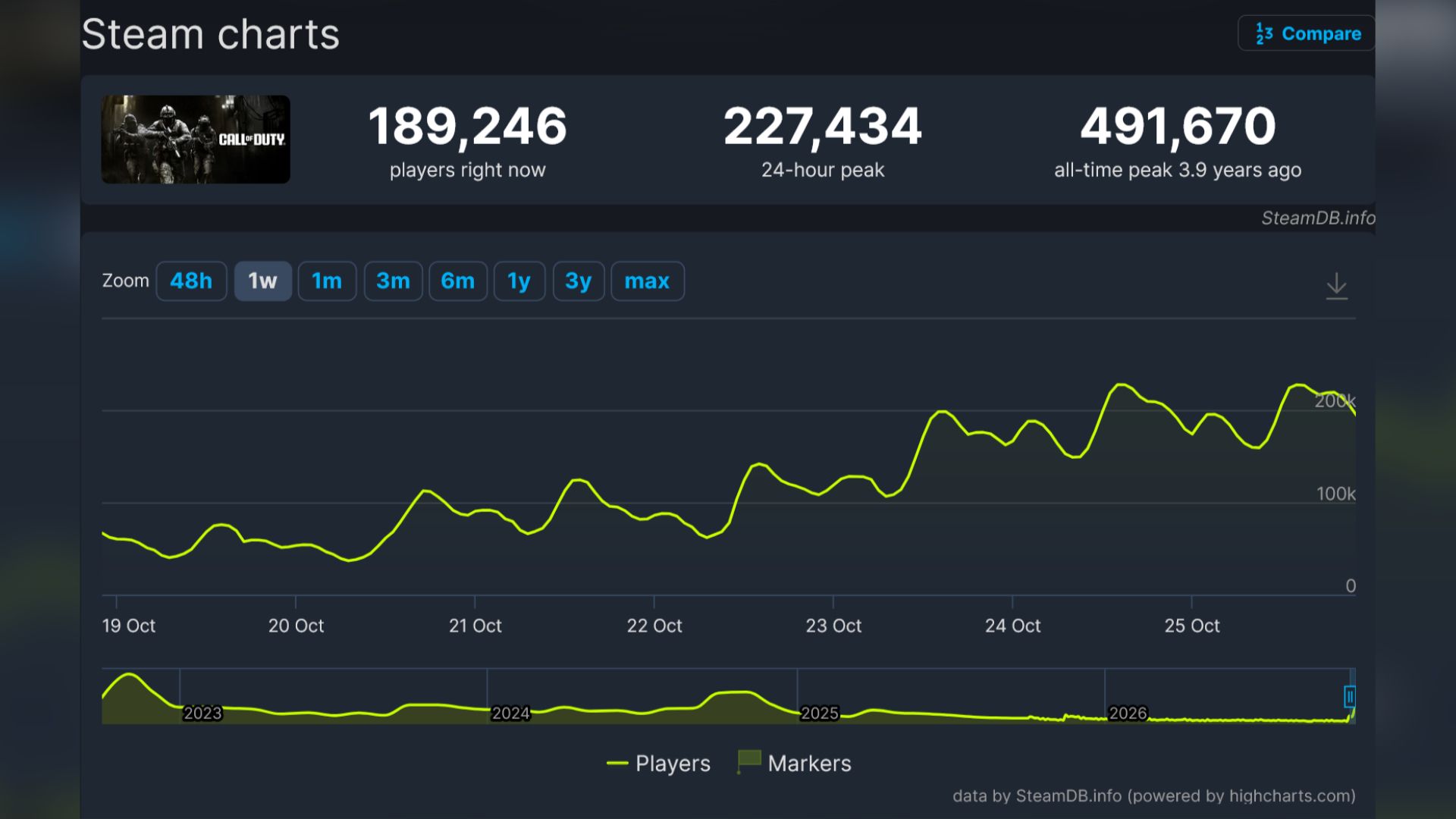Choose the 3m zoom range
The width and height of the screenshot is (1456, 819).
pos(393,281)
